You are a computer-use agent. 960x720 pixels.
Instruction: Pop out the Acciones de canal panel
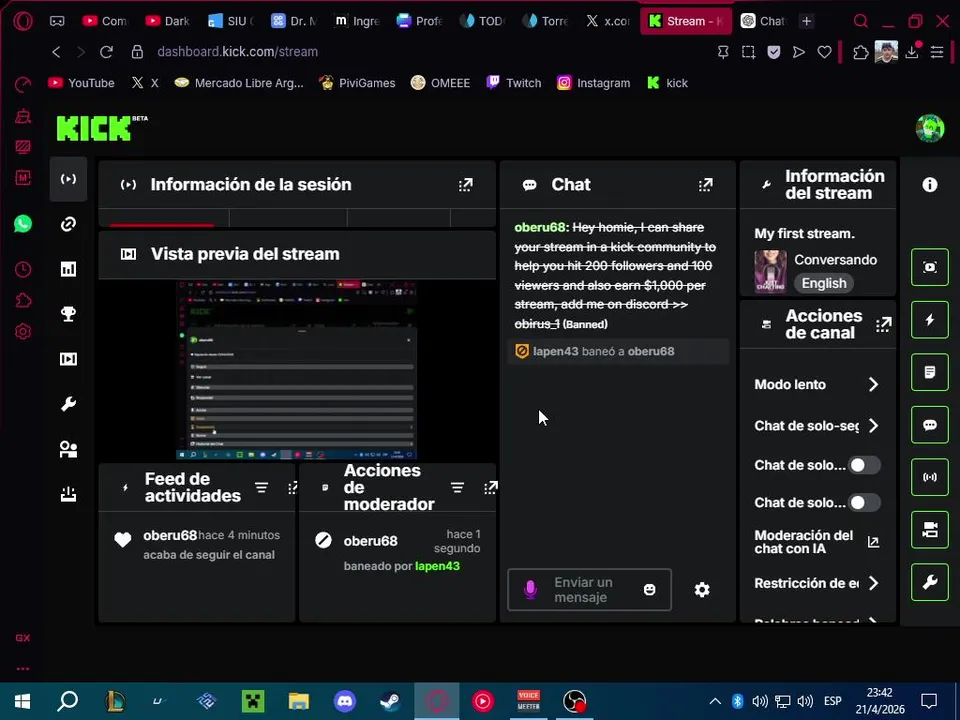[x=883, y=324]
